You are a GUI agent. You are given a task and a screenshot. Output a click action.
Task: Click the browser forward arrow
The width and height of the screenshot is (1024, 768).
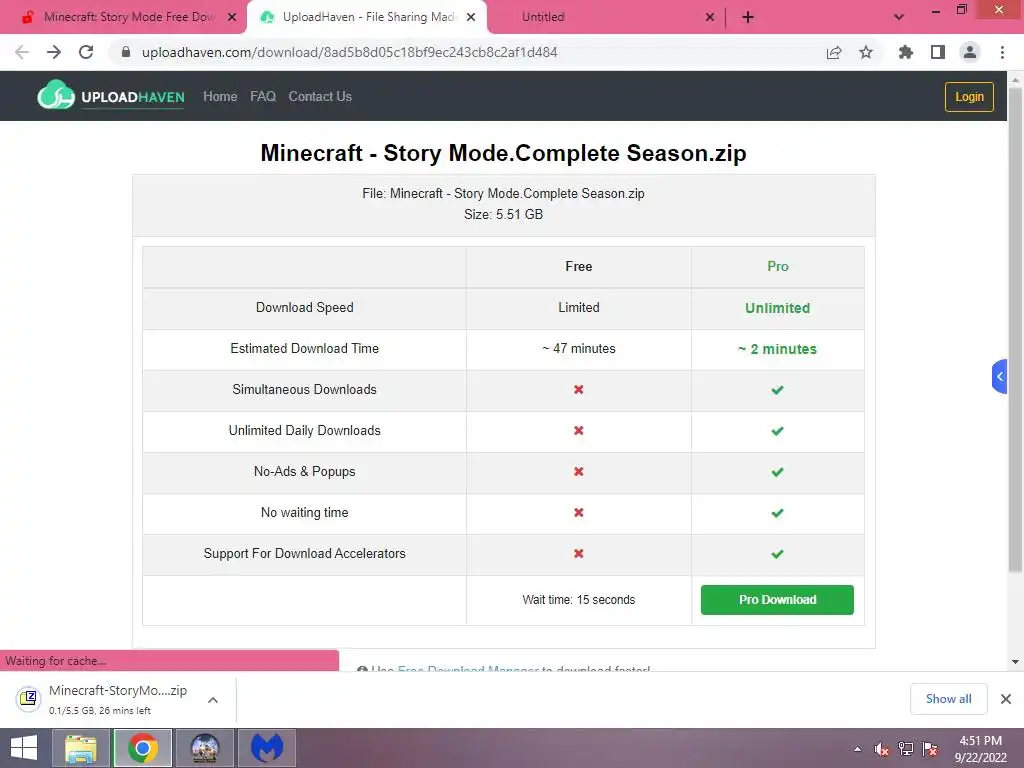tap(54, 52)
